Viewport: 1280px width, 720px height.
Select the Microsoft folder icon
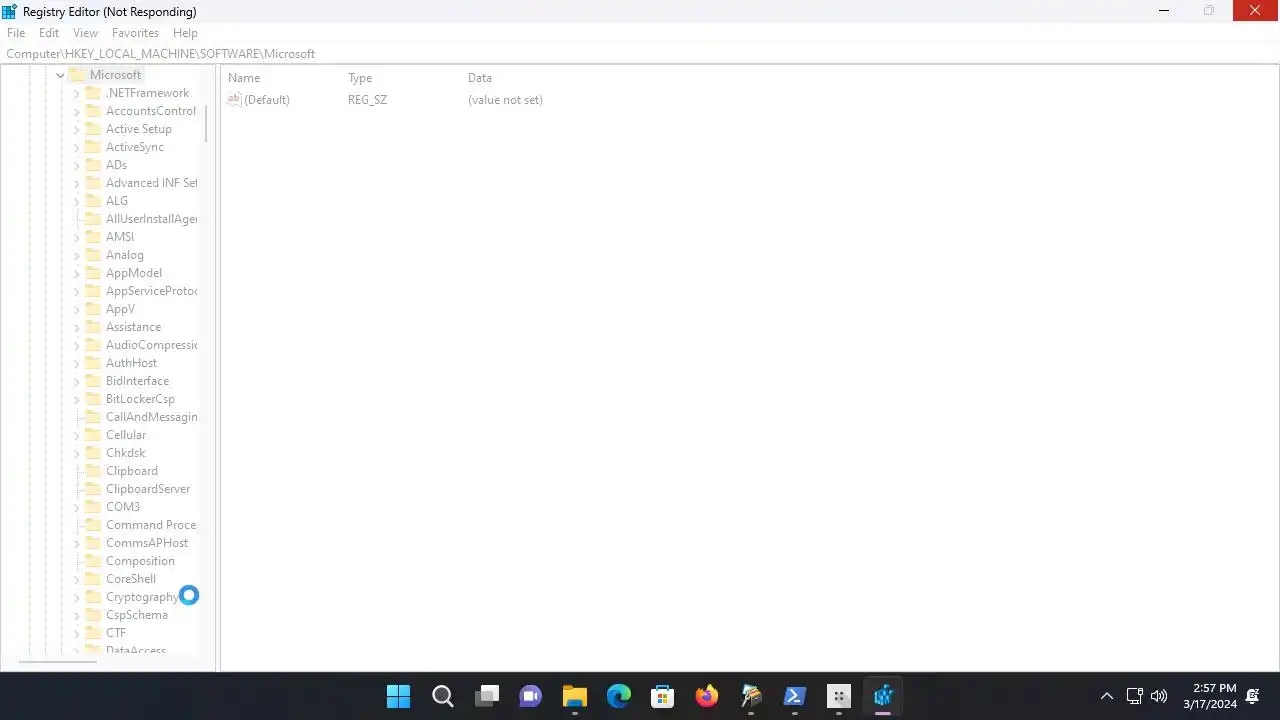[77, 75]
